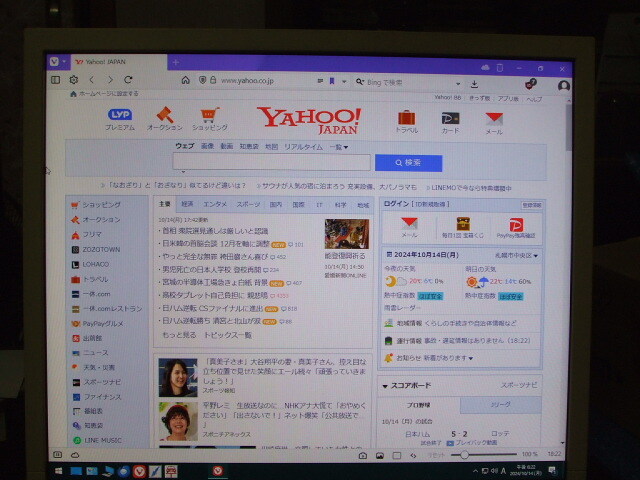
Task: Go forward with the right arrow
Action: (110, 80)
